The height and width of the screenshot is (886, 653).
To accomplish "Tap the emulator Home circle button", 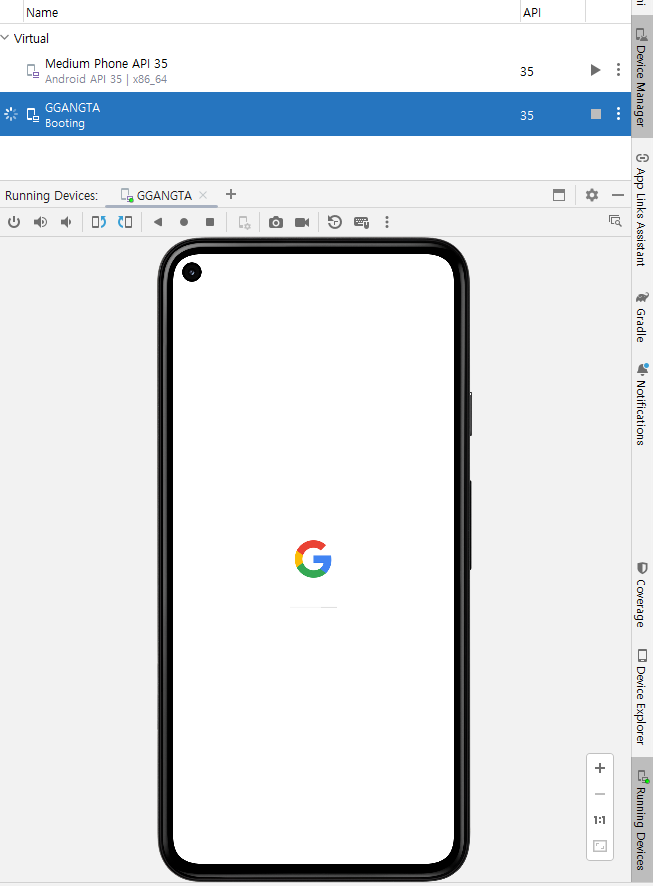I will (184, 222).
